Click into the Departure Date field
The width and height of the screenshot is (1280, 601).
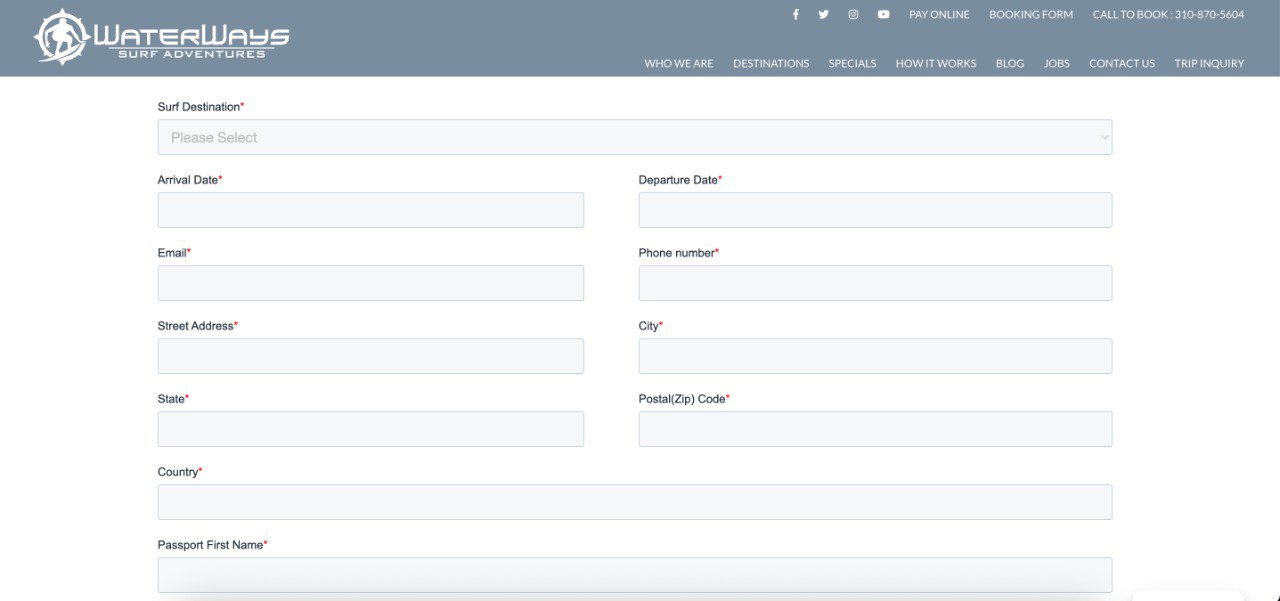point(875,210)
